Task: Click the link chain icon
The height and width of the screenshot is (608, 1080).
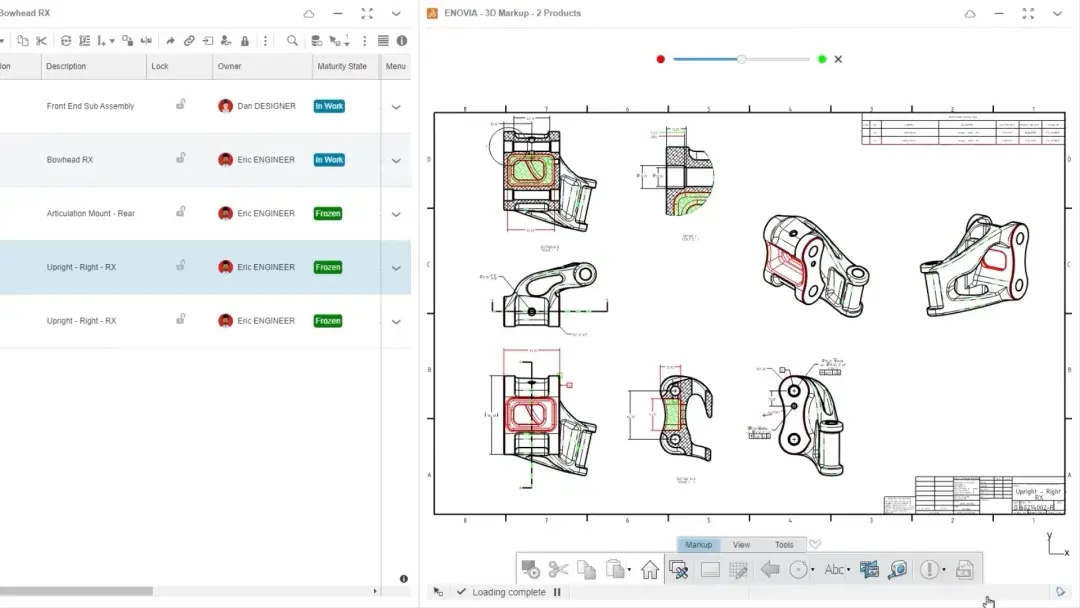Action: click(x=189, y=41)
